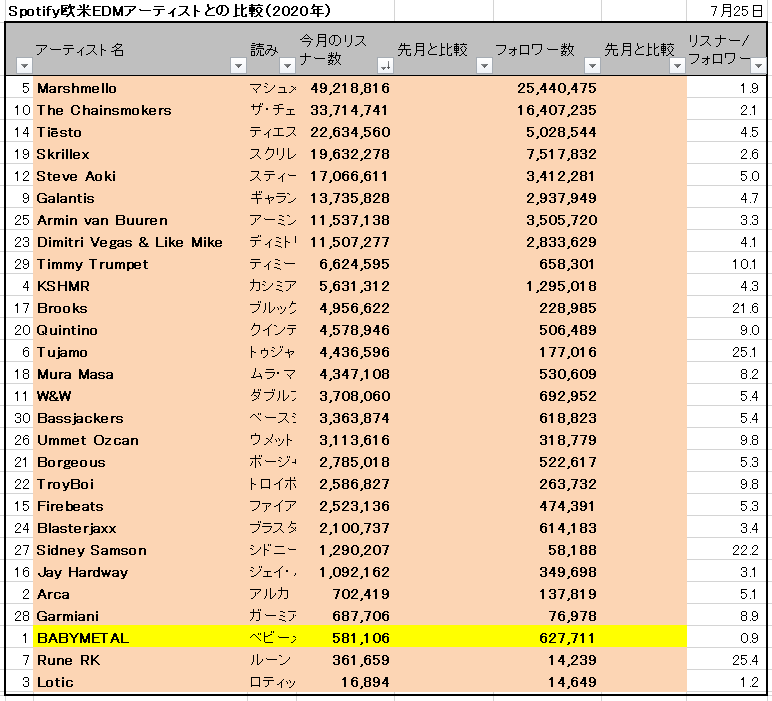Open the second 先月と比較 filter dropdown
772x701 pixels.
pos(677,65)
